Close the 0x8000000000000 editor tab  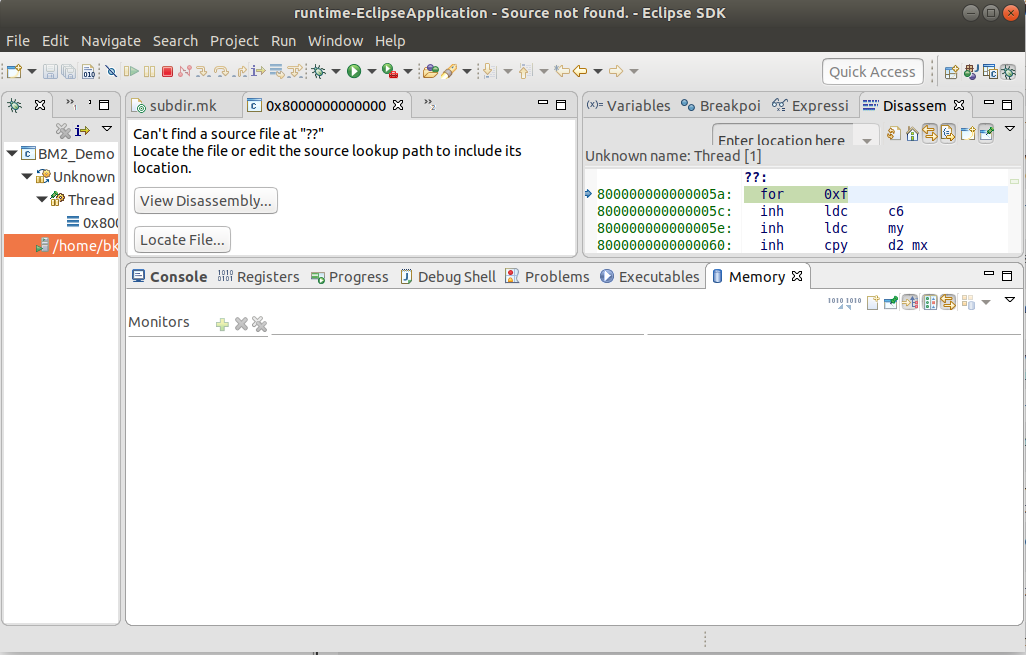[398, 105]
